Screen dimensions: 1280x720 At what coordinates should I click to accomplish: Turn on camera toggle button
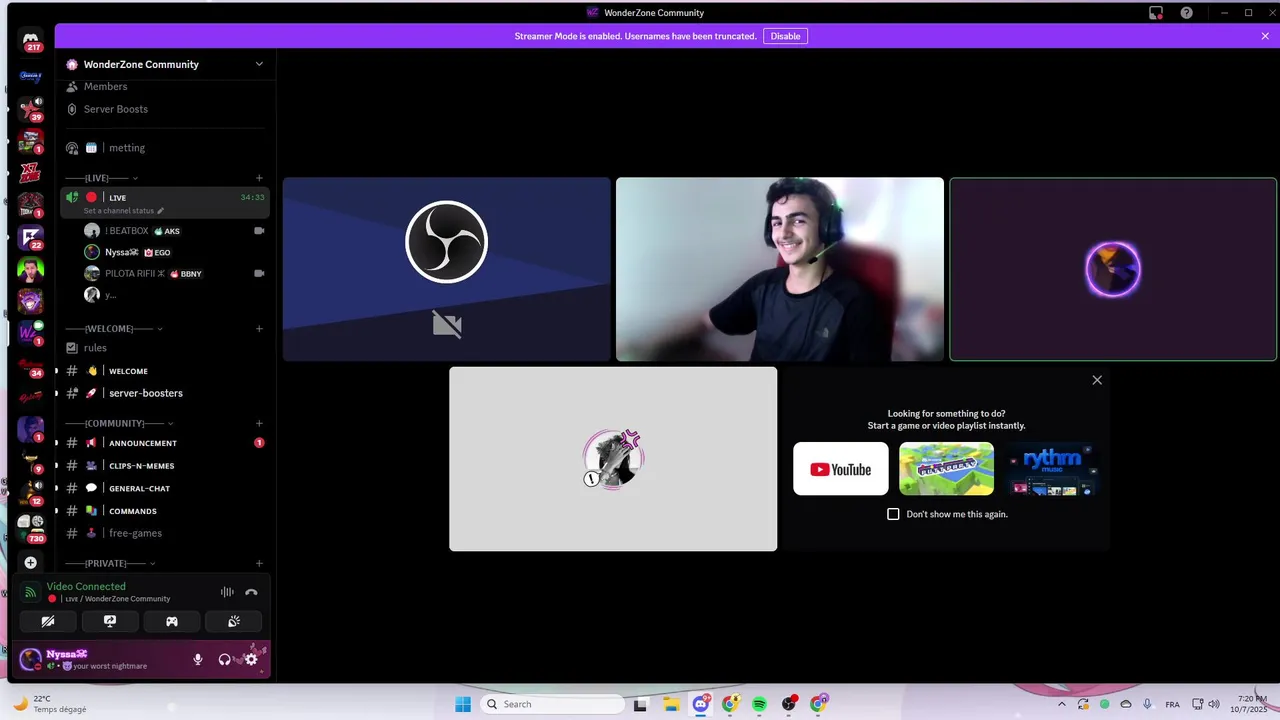(x=48, y=621)
